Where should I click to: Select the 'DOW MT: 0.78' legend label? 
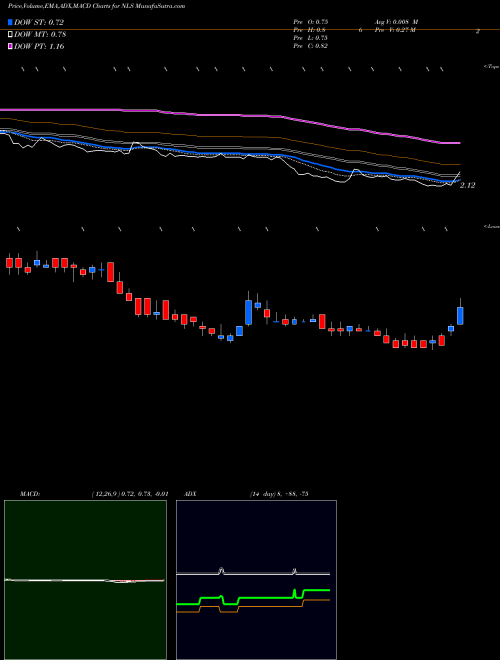point(40,35)
